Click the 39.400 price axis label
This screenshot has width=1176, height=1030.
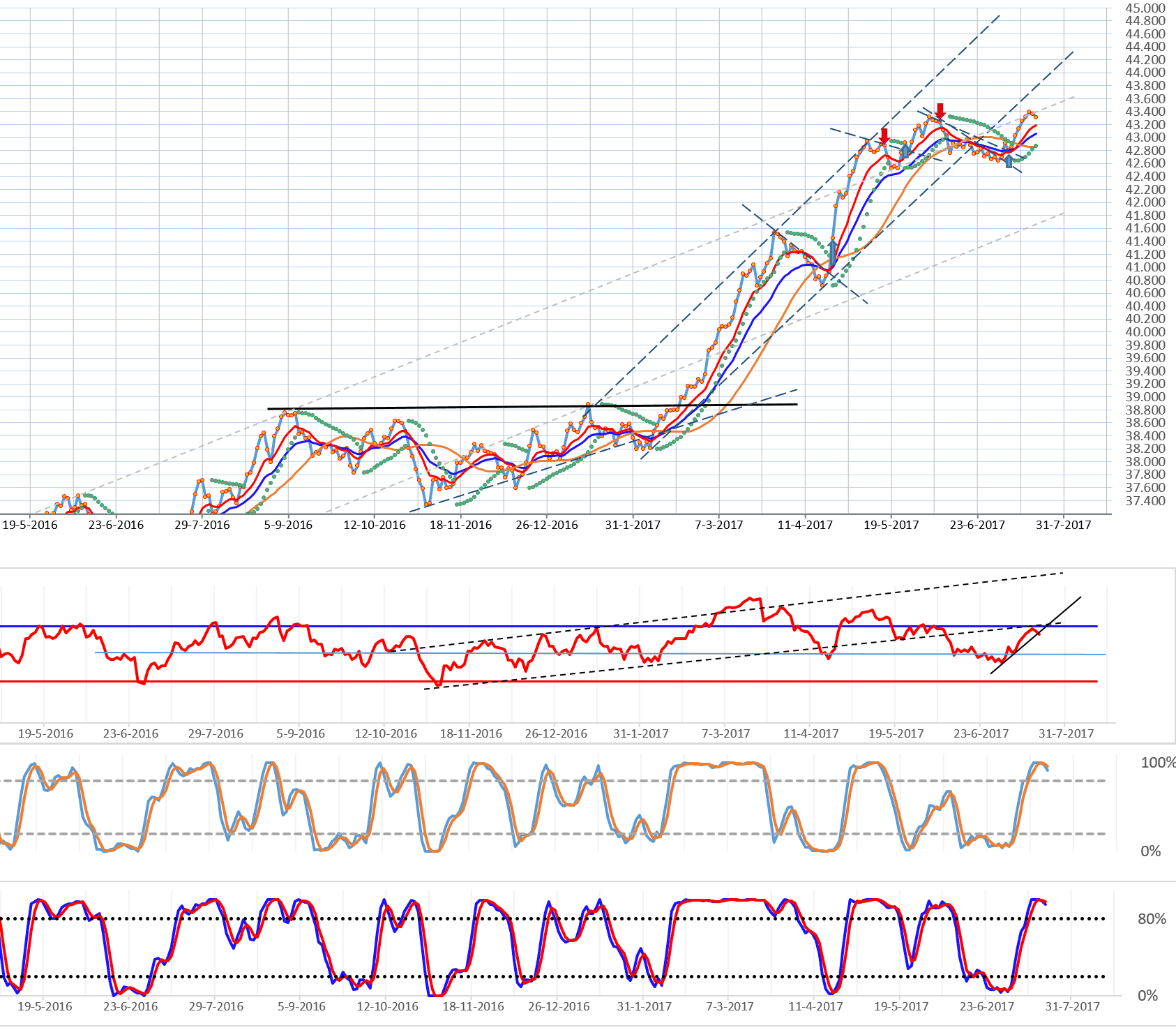(x=1145, y=371)
